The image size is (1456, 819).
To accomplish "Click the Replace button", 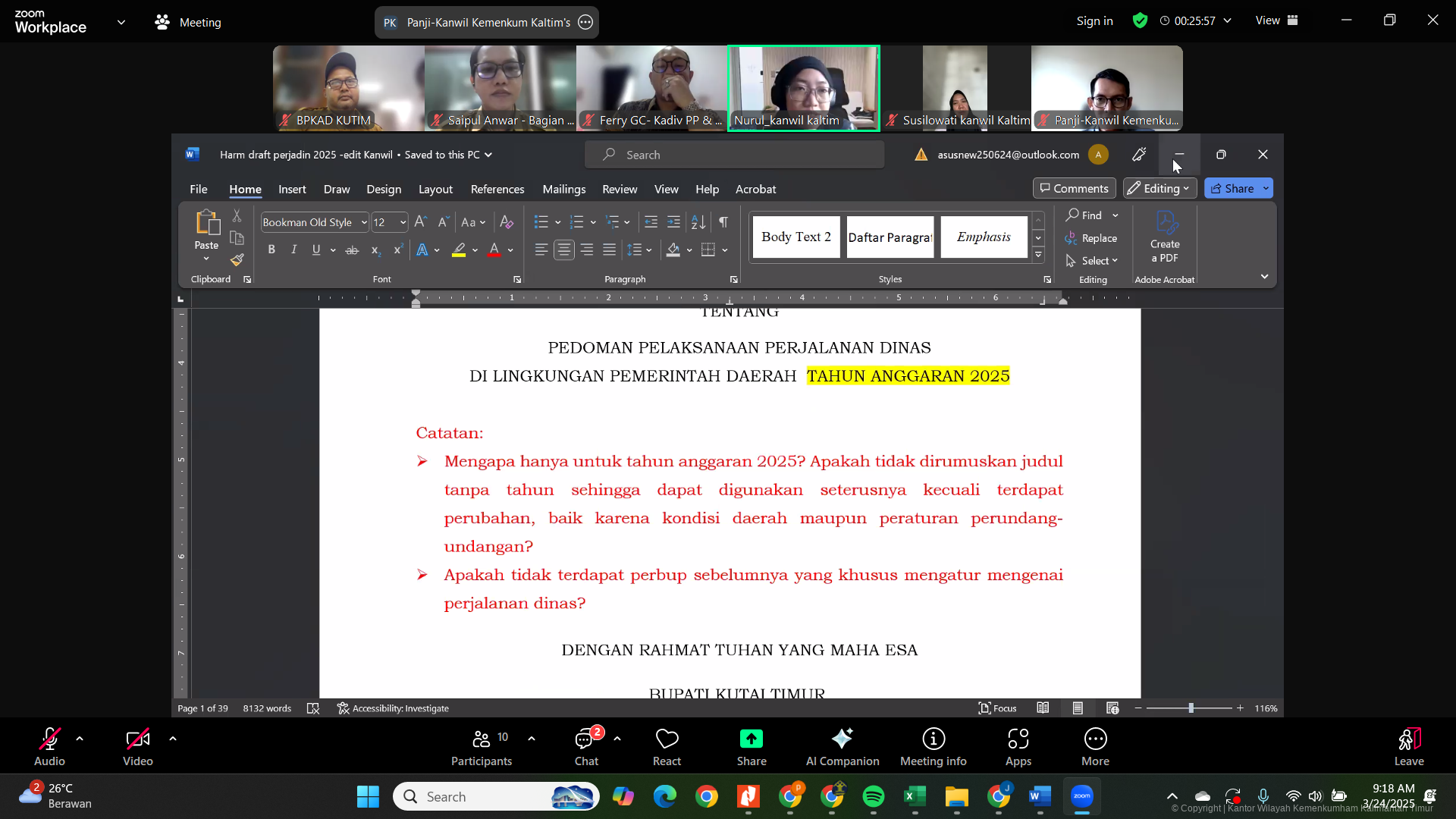I will click(1091, 238).
